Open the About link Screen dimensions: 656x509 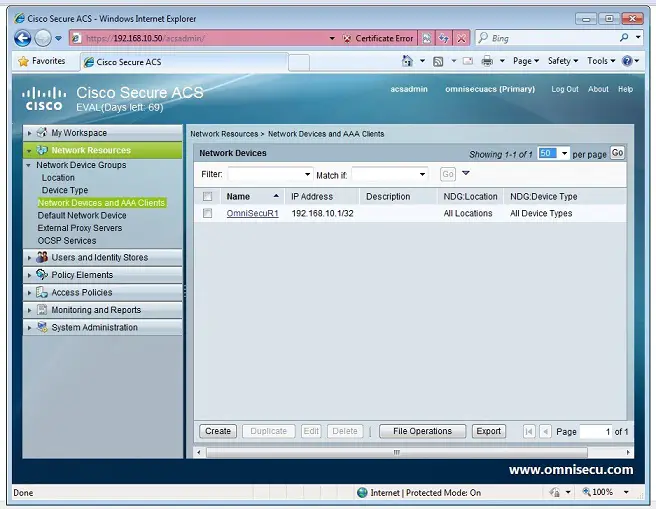[598, 89]
